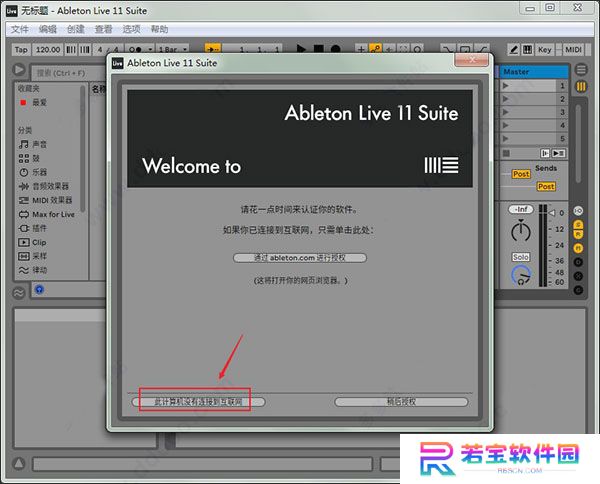This screenshot has height=484, width=600.
Task: Toggle MIDI Arrangement Overdub plus icon
Action: point(361,49)
